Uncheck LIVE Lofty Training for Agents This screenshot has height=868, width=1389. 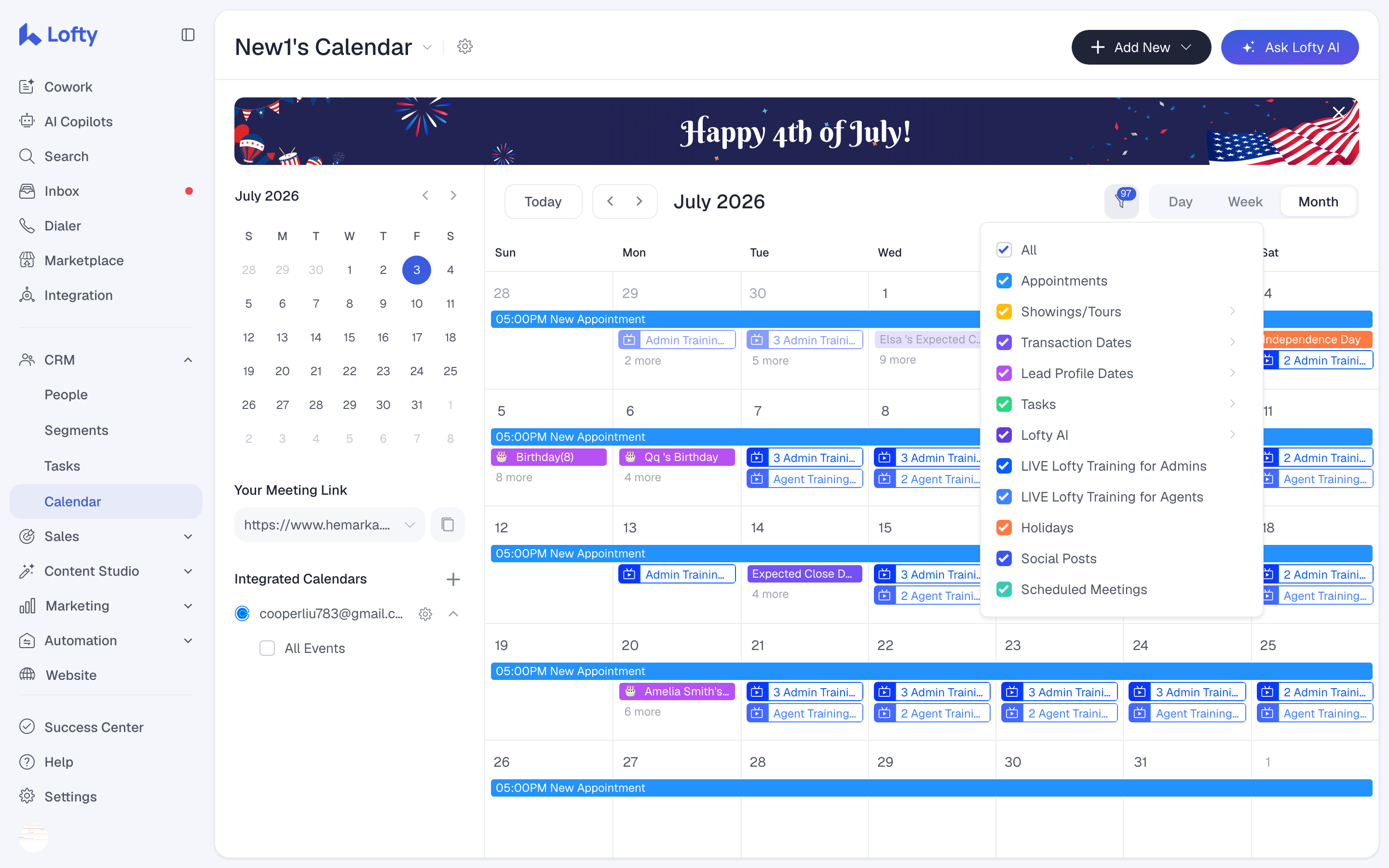pos(1004,497)
